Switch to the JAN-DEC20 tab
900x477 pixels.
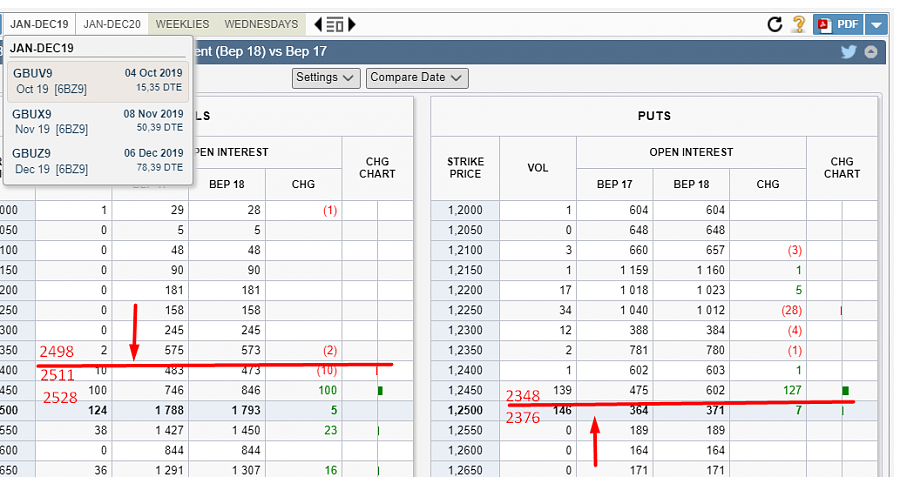(x=111, y=24)
